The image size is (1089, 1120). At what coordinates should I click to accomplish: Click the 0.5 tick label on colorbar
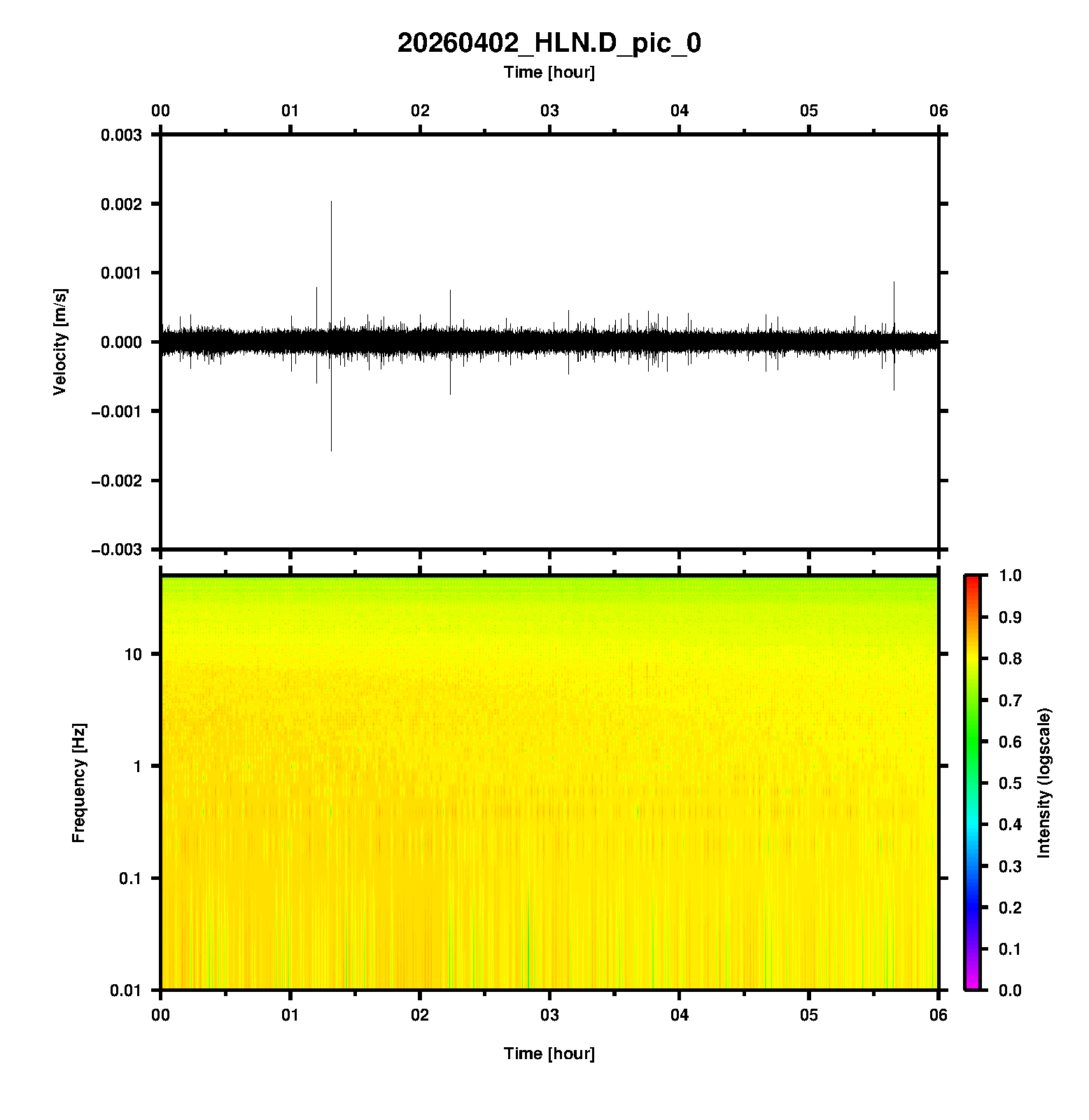click(1010, 783)
